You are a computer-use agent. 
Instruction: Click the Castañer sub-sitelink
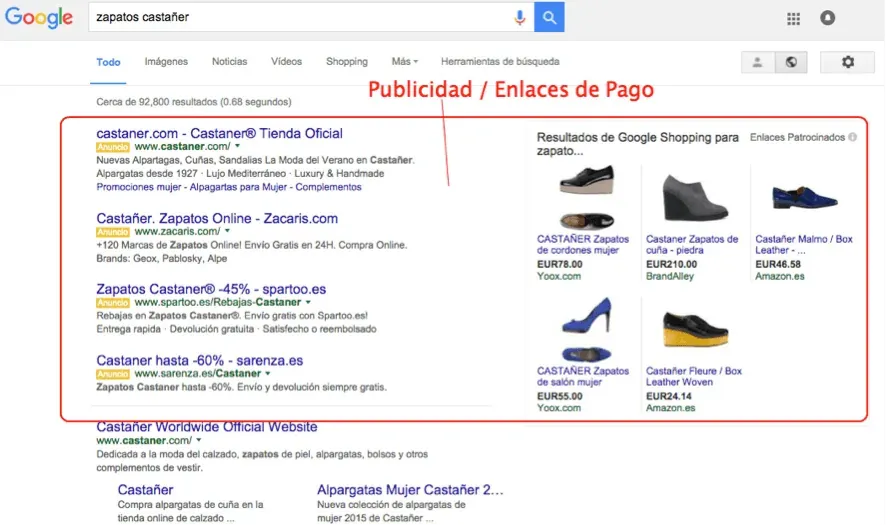(145, 490)
